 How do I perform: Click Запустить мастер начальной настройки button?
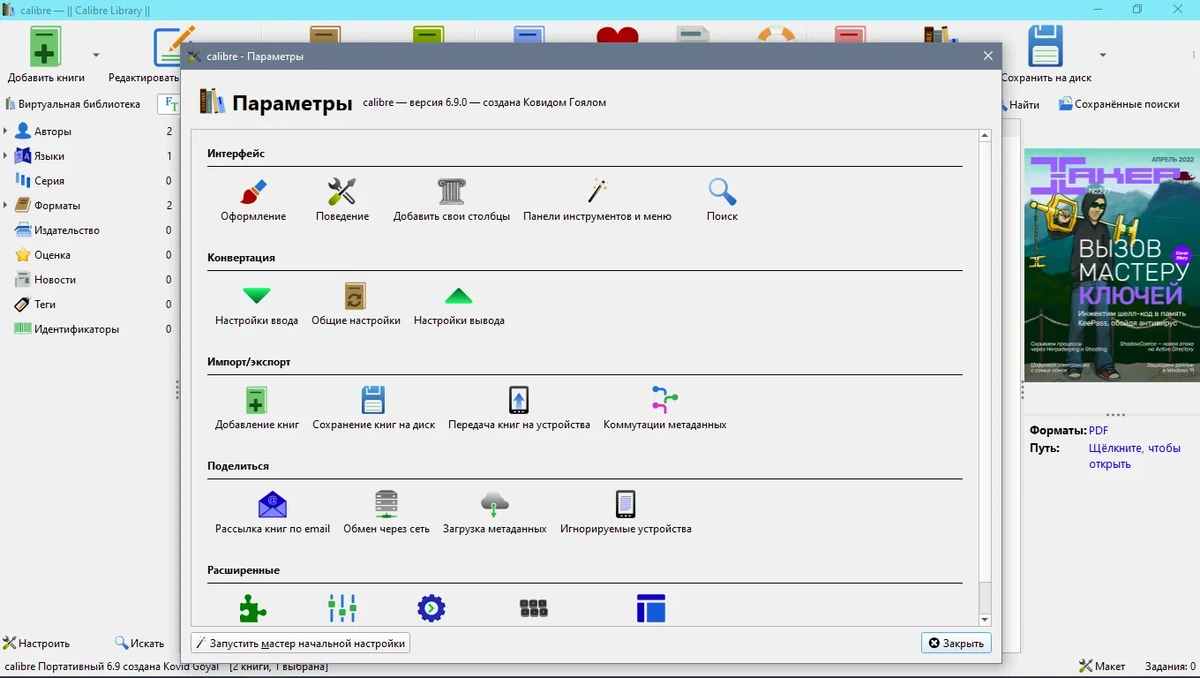tap(300, 643)
